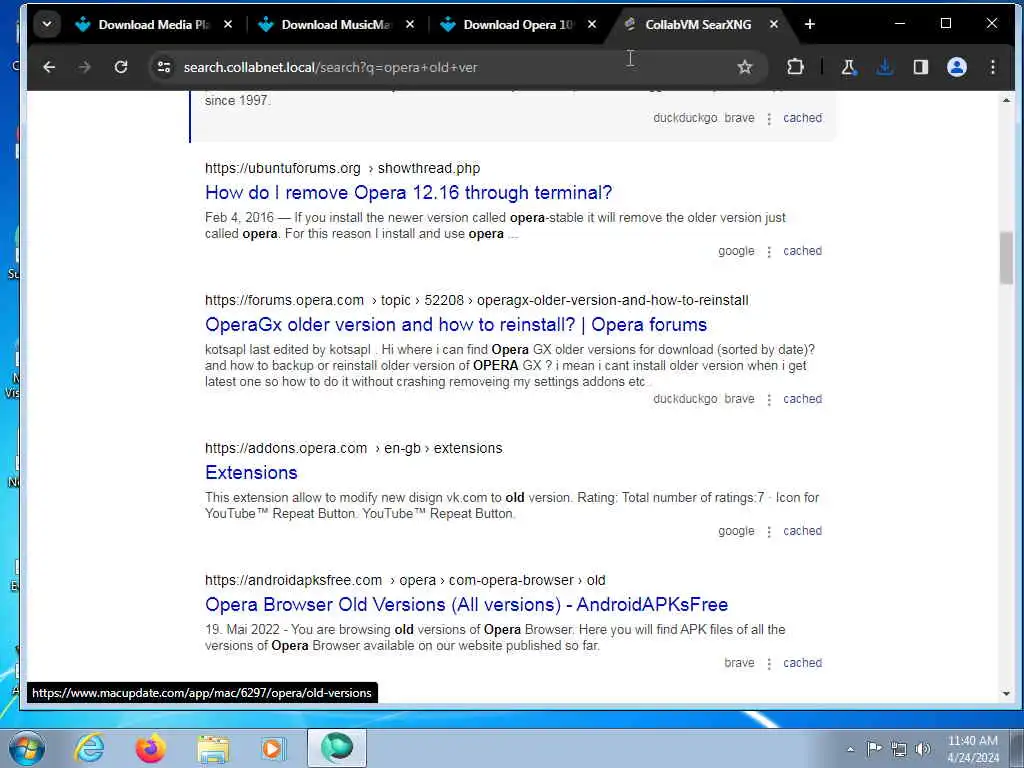Open the network tray icon
Image resolution: width=1024 pixels, height=768 pixels.
(x=899, y=749)
